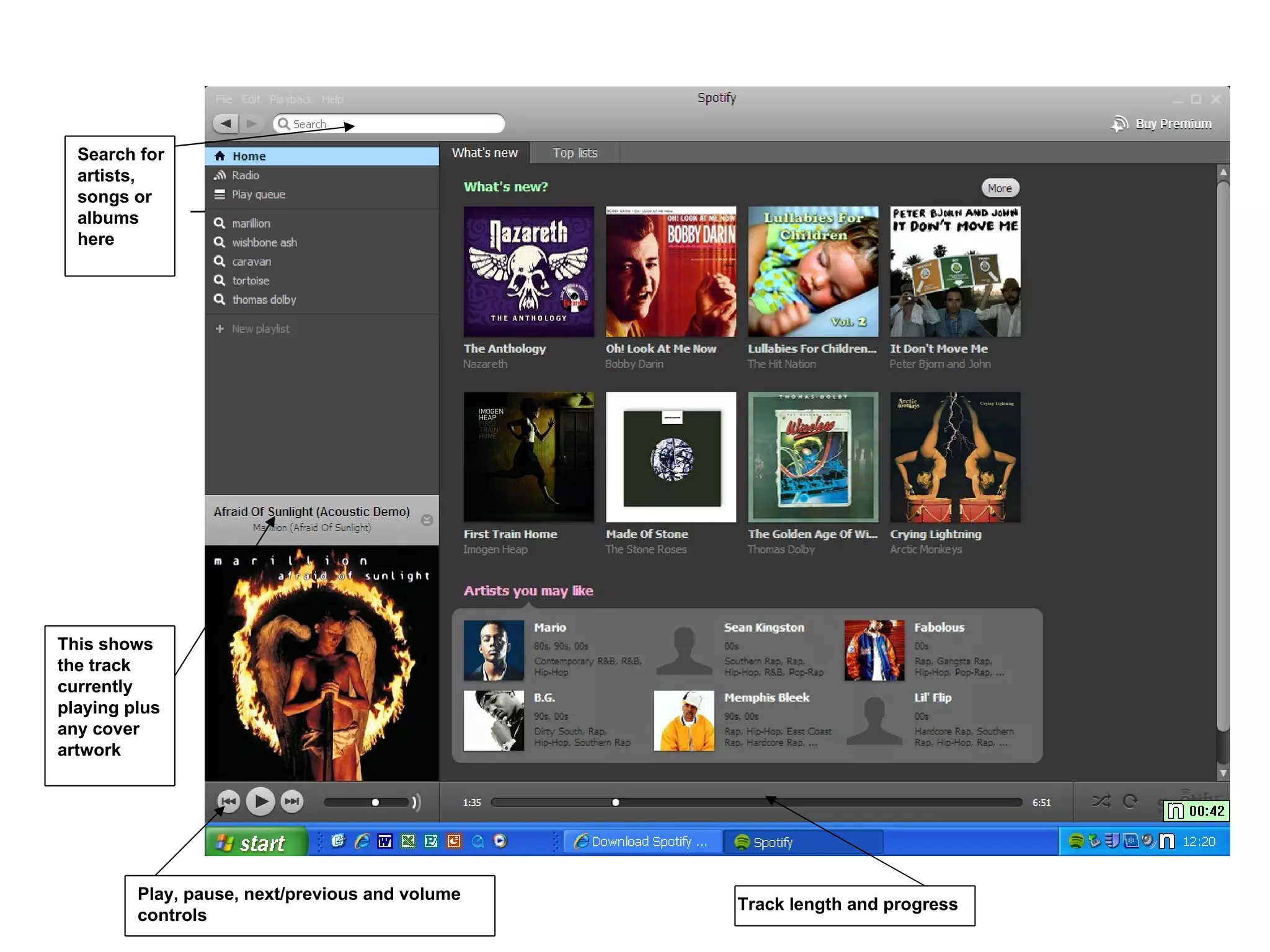This screenshot has width=1270, height=952.
Task: Open the Play queue
Action: pos(321,195)
